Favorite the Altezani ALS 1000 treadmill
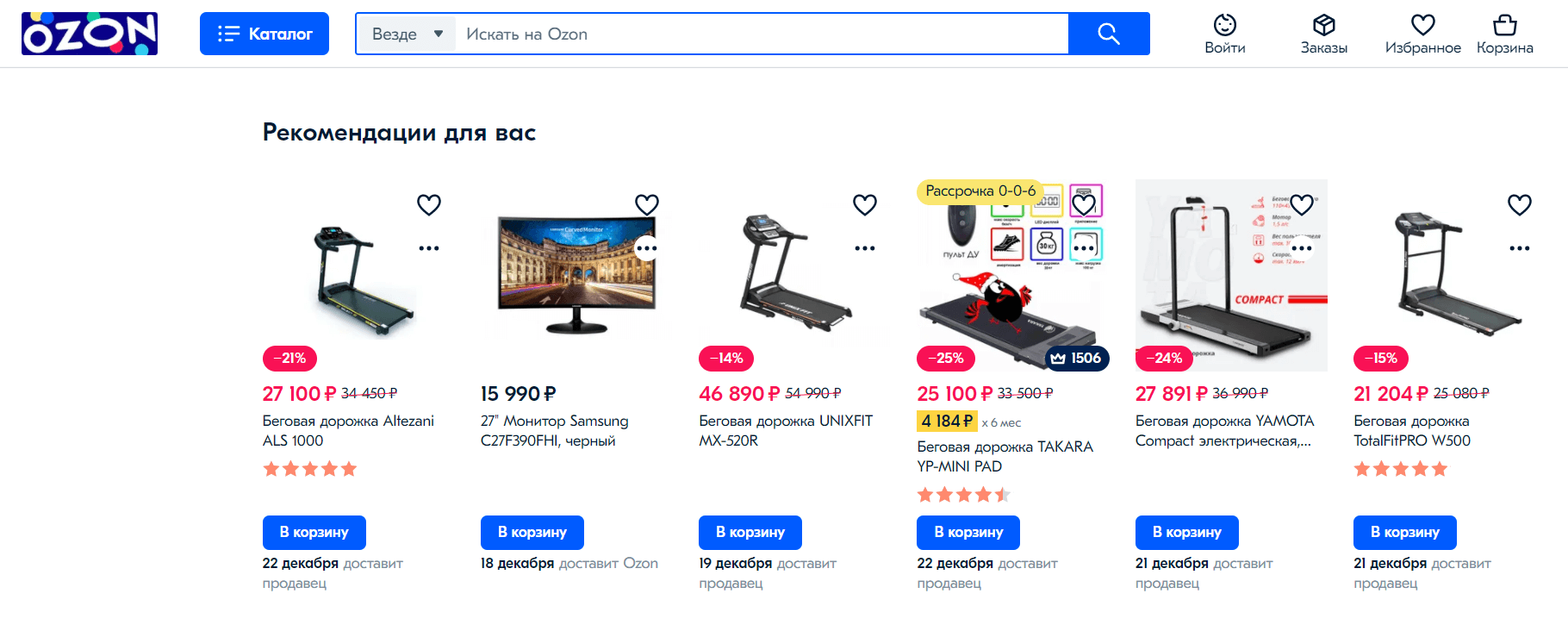 pyautogui.click(x=429, y=204)
